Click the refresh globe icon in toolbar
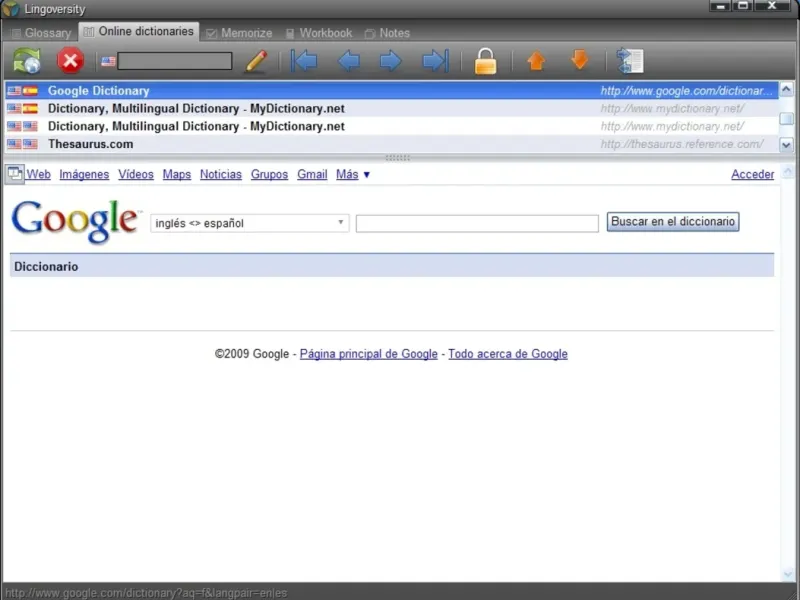Viewport: 800px width, 600px height. tap(27, 61)
